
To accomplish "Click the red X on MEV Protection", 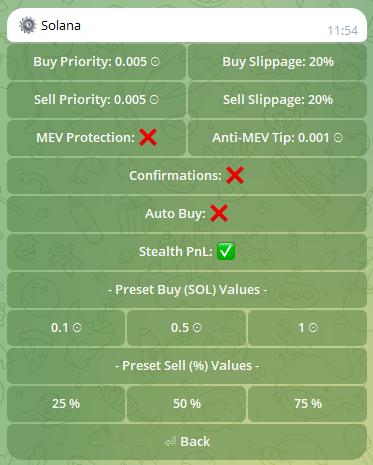I will pos(148,137).
